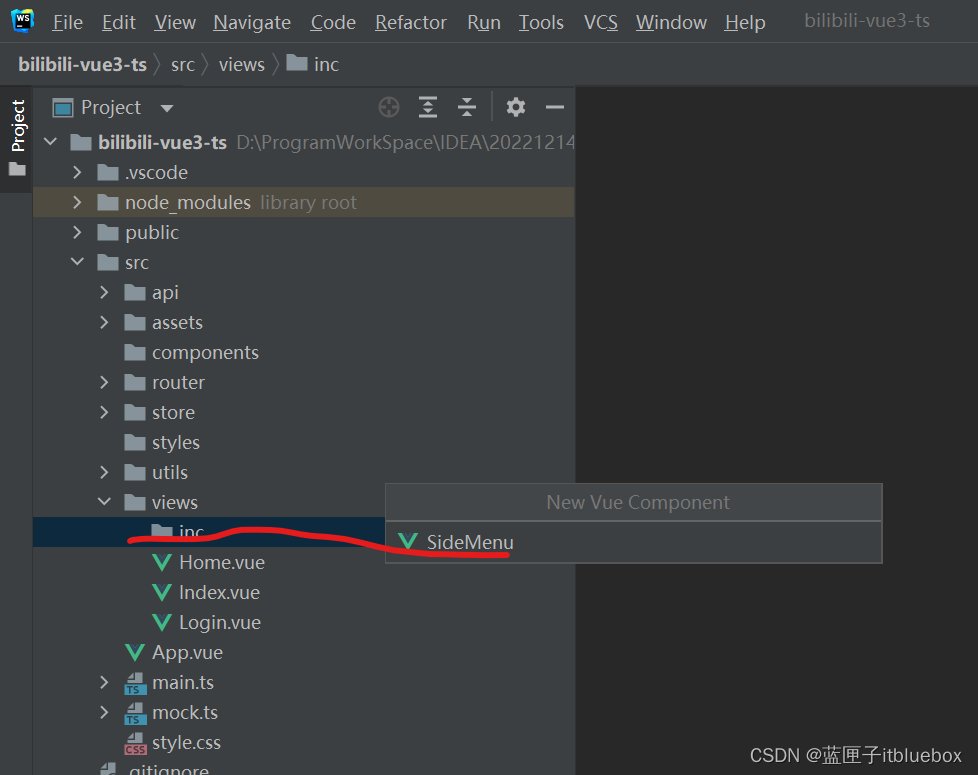The image size is (978, 775).
Task: Click the styles folder icon
Action: (x=135, y=442)
